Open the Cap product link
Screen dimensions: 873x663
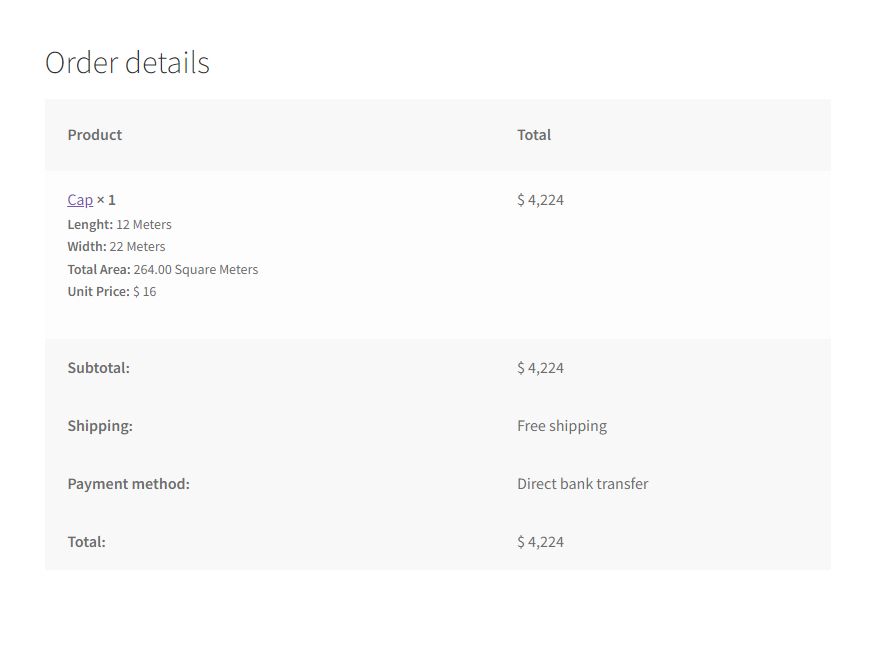coord(80,200)
